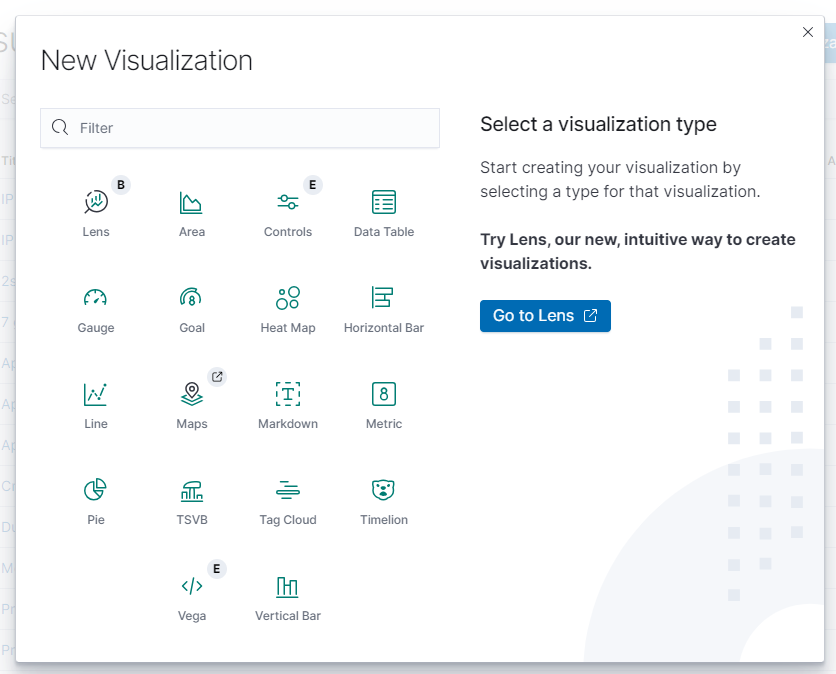
Task: Choose the Timelion visualization icon
Action: [x=384, y=491]
